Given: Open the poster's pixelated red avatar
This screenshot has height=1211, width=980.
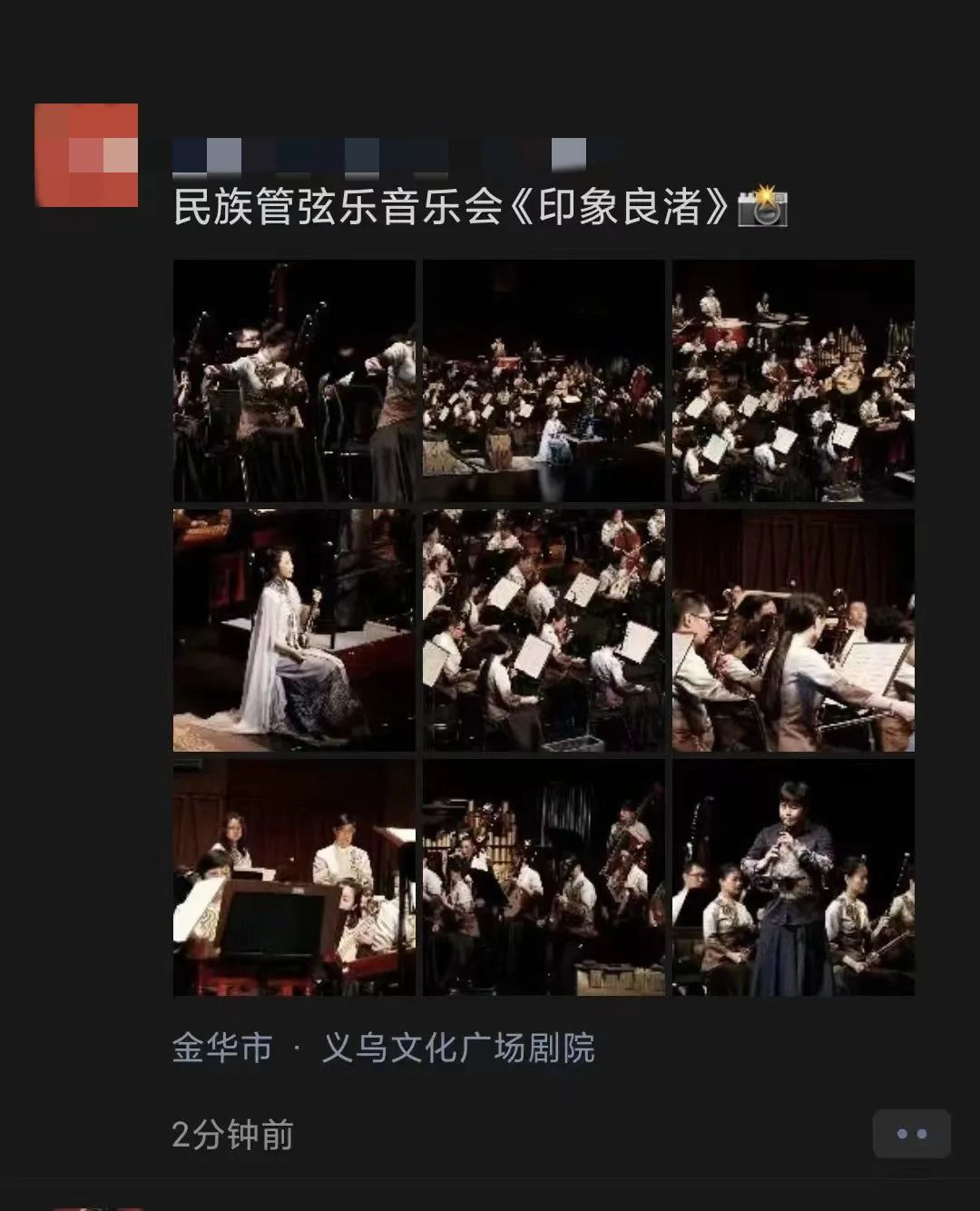Looking at the screenshot, I should pos(86,155).
